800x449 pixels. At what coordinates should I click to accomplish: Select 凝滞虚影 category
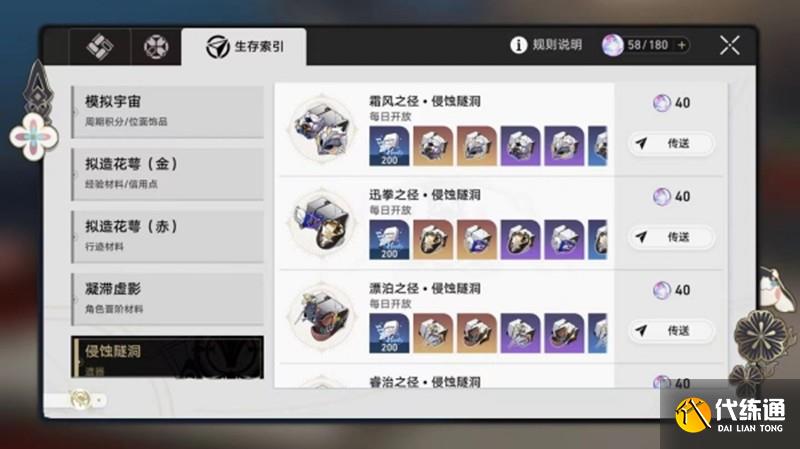point(168,299)
